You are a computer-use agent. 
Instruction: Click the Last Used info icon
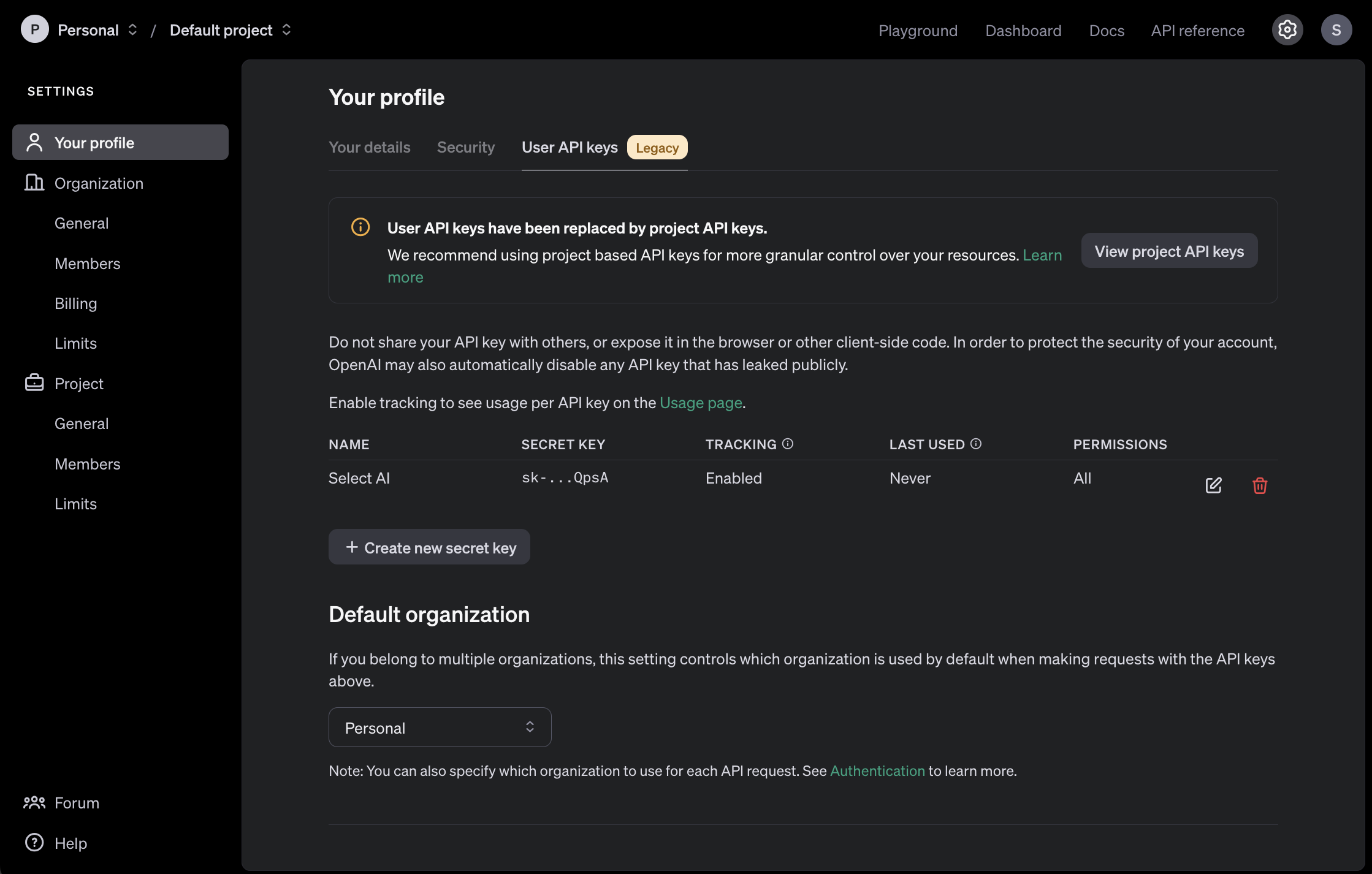[x=976, y=444]
